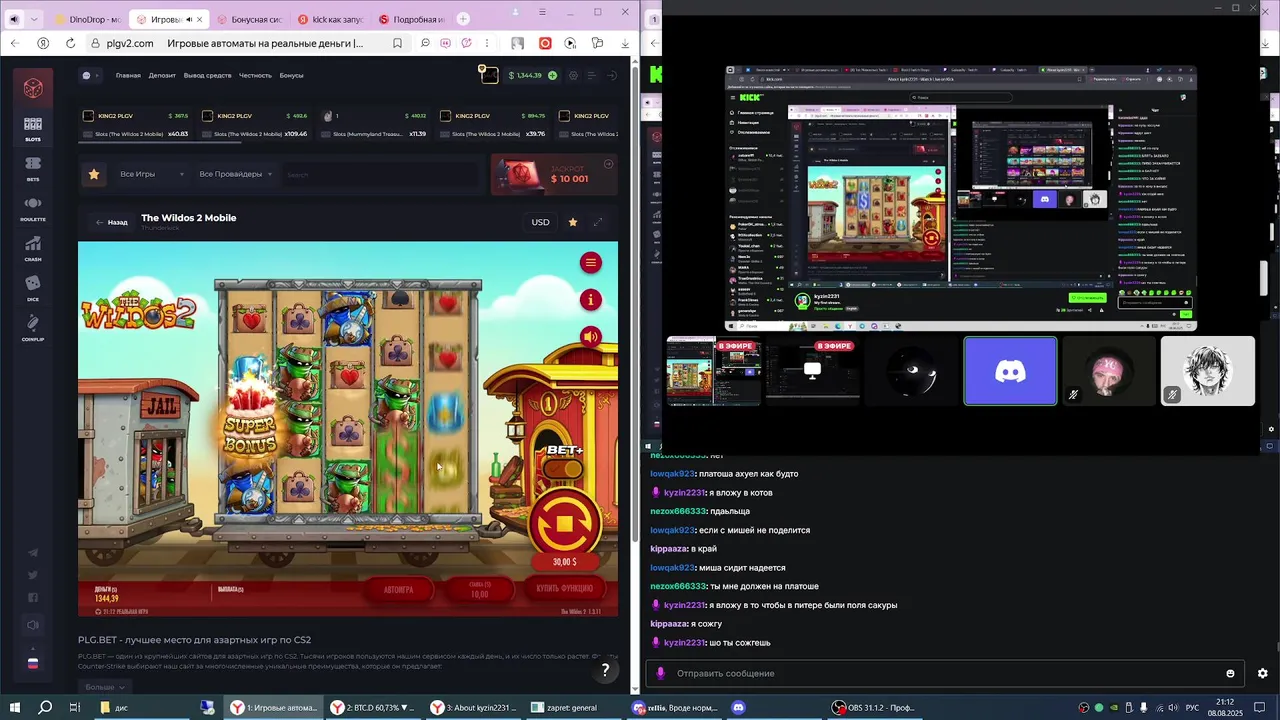Open the user profile avatar
This screenshot has height=720, width=1280.
click(488, 75)
